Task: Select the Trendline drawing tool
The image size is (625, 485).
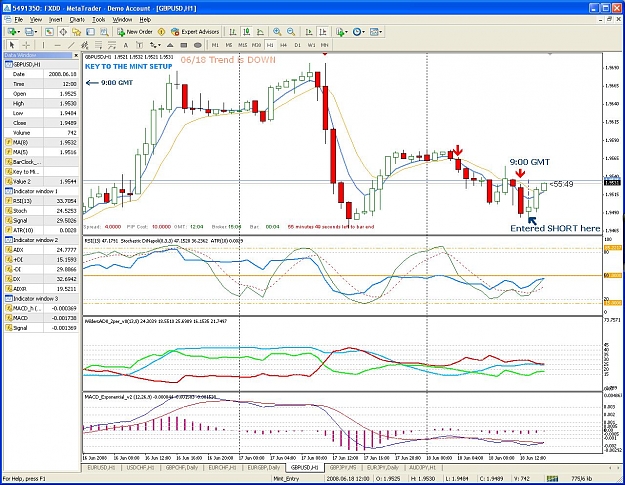Action: tap(71, 45)
